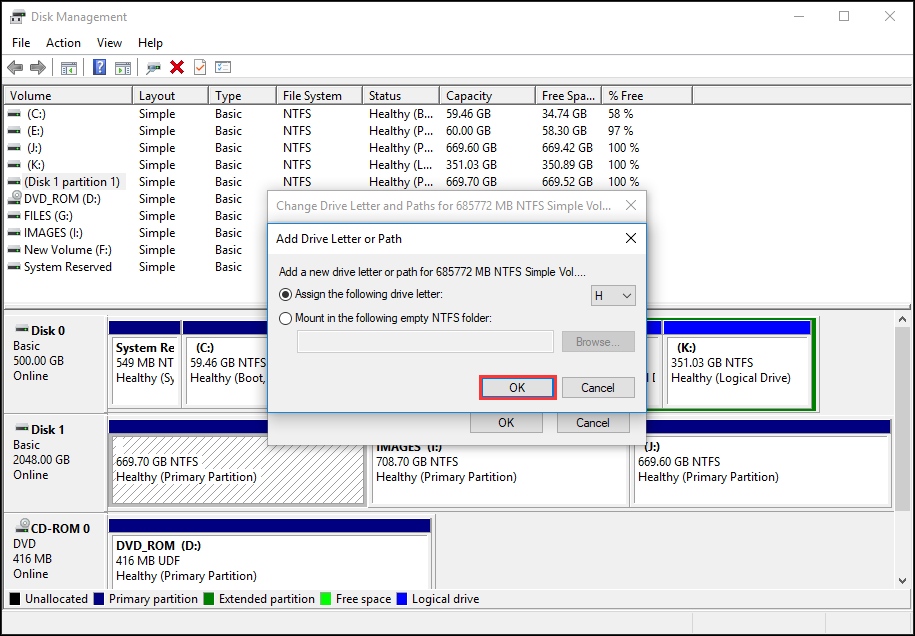Click the disc icon beside DVD_ROM (D:)

(x=15, y=198)
